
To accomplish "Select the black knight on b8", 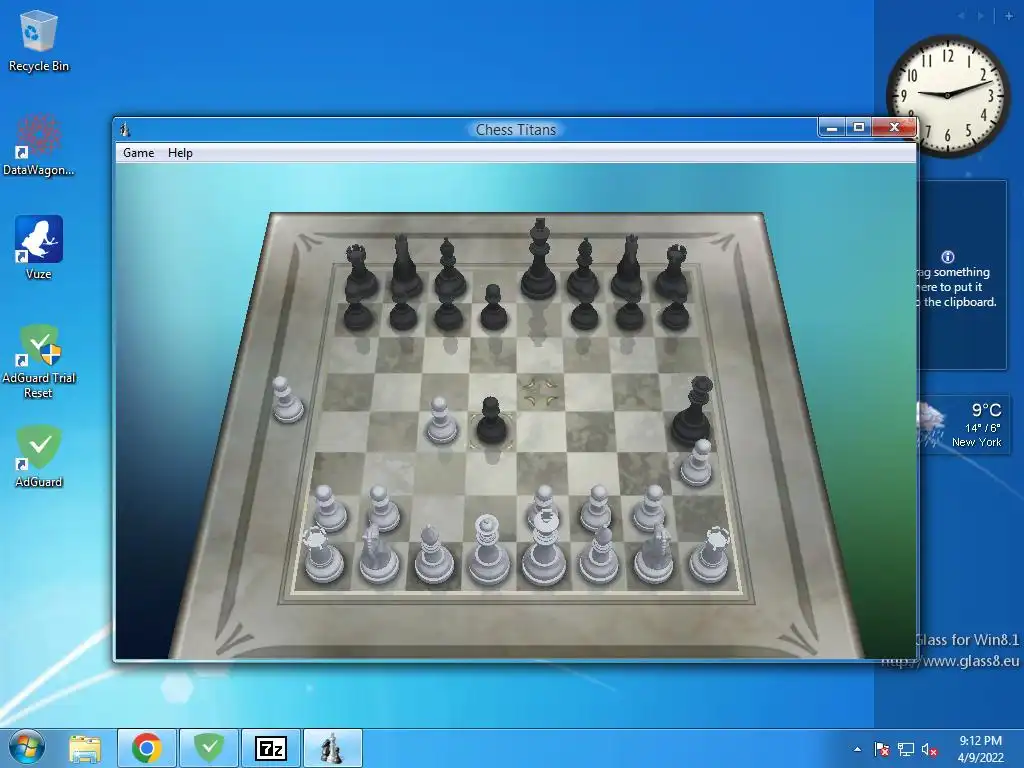I will (405, 266).
